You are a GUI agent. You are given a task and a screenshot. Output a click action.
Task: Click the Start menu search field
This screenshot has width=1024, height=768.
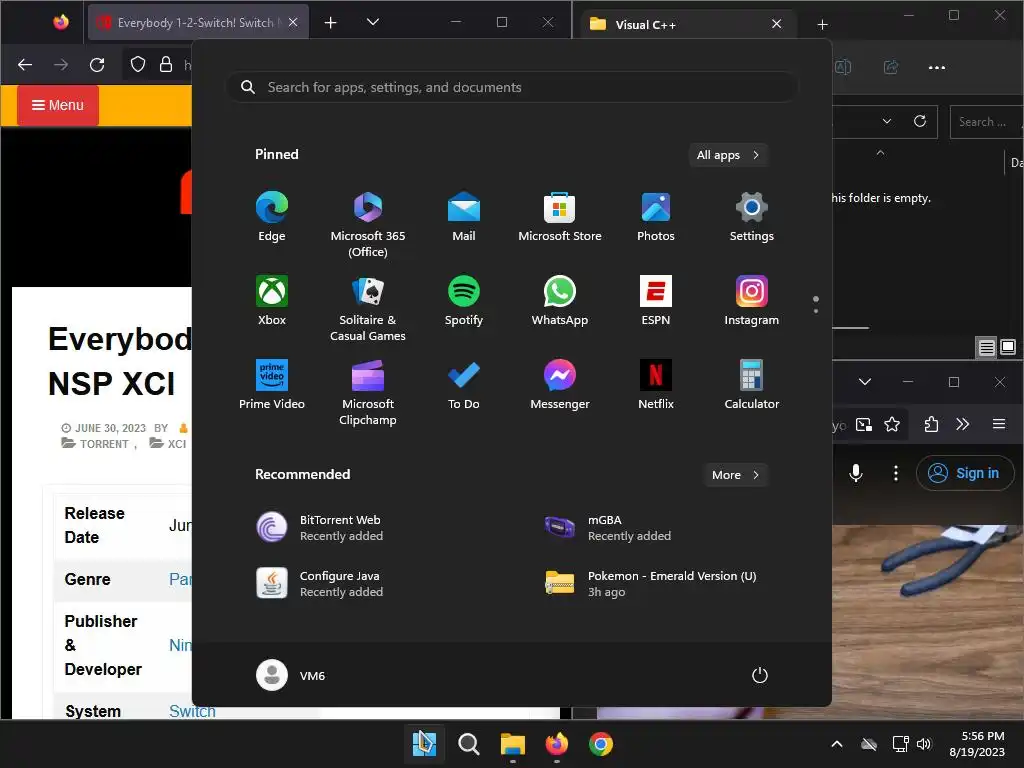512,87
